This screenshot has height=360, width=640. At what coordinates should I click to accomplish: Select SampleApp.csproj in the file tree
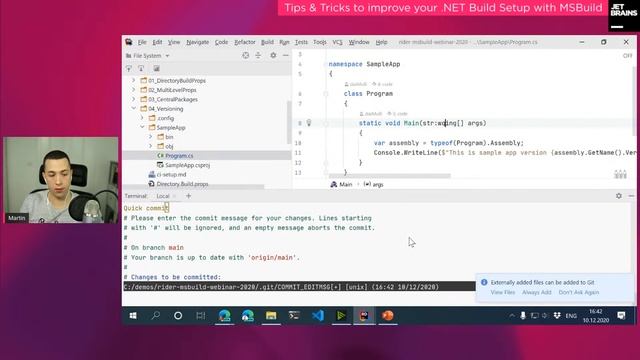[187, 165]
